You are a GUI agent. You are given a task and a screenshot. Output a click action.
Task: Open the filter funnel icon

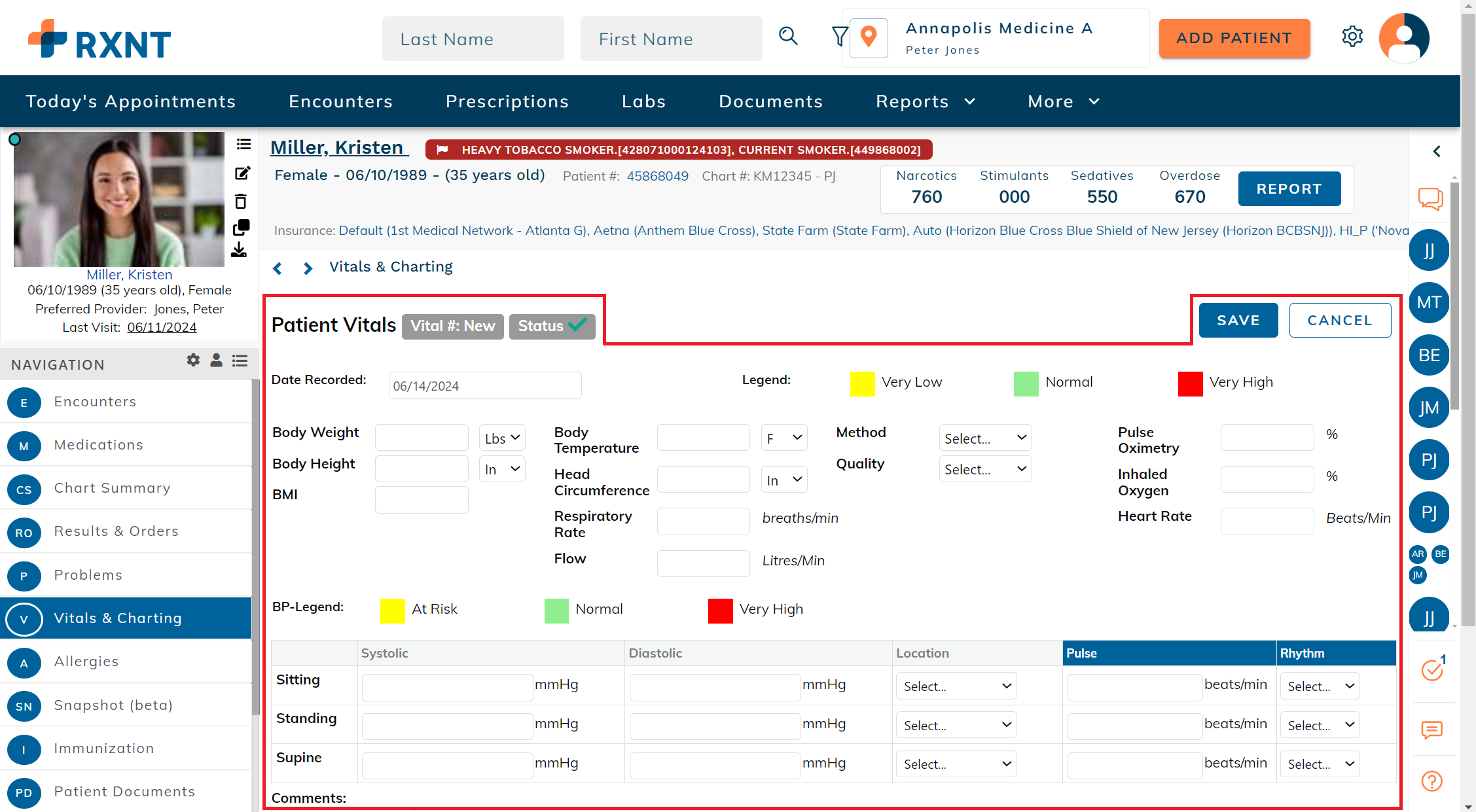(839, 37)
